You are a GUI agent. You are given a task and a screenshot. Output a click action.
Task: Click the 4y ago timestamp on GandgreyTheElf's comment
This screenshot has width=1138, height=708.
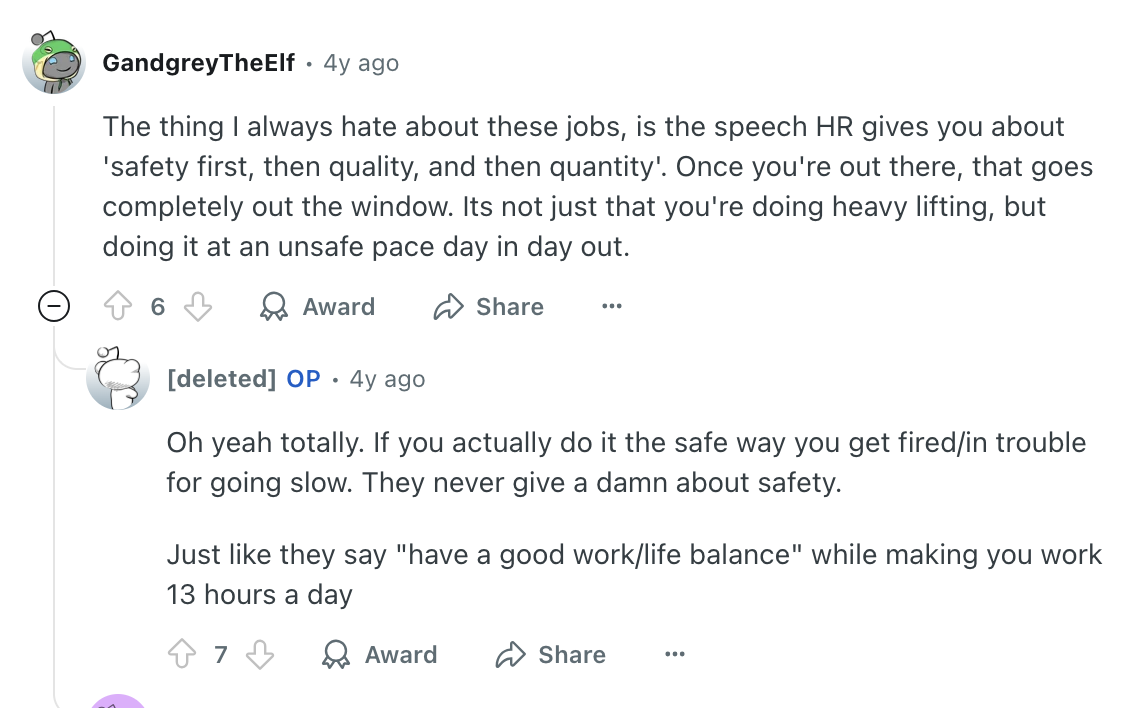click(x=361, y=63)
